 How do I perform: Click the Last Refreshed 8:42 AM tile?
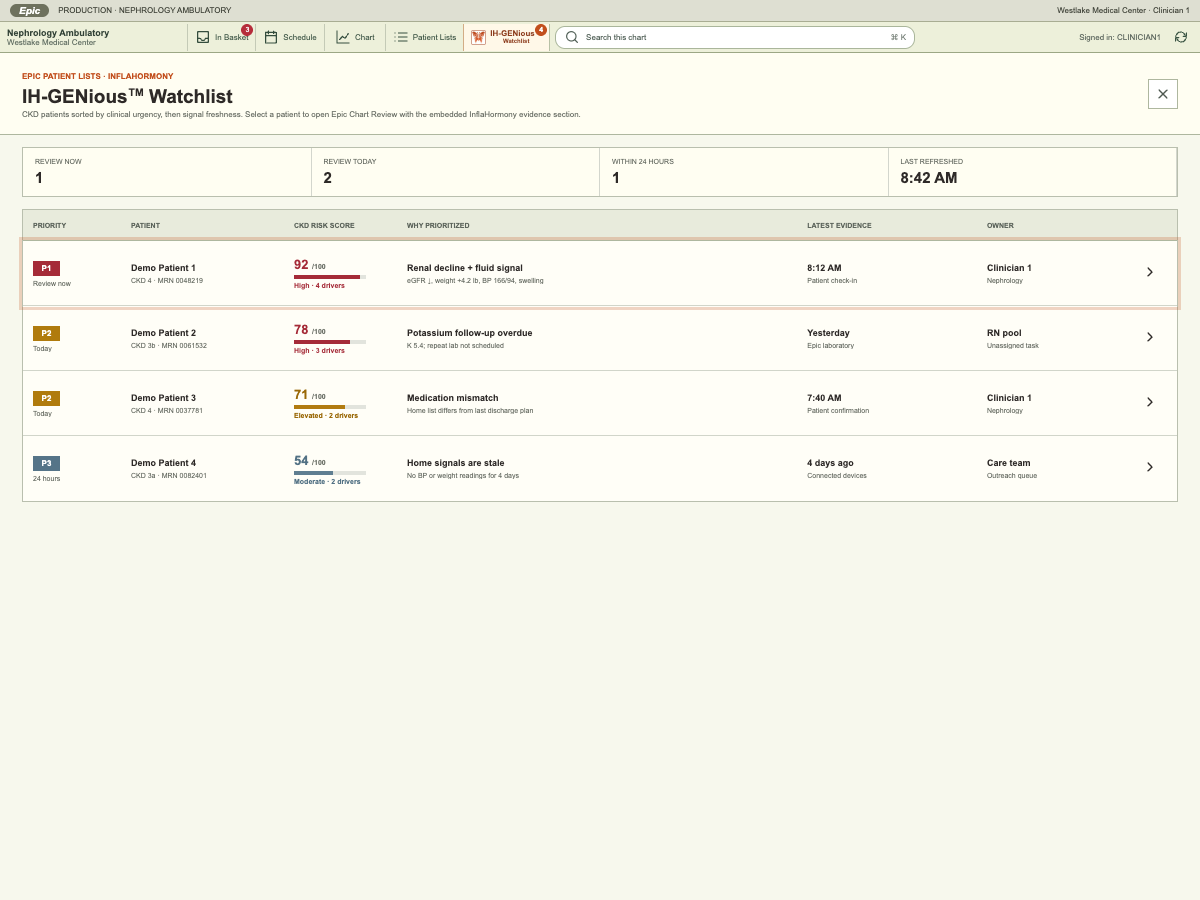pyautogui.click(x=1032, y=172)
